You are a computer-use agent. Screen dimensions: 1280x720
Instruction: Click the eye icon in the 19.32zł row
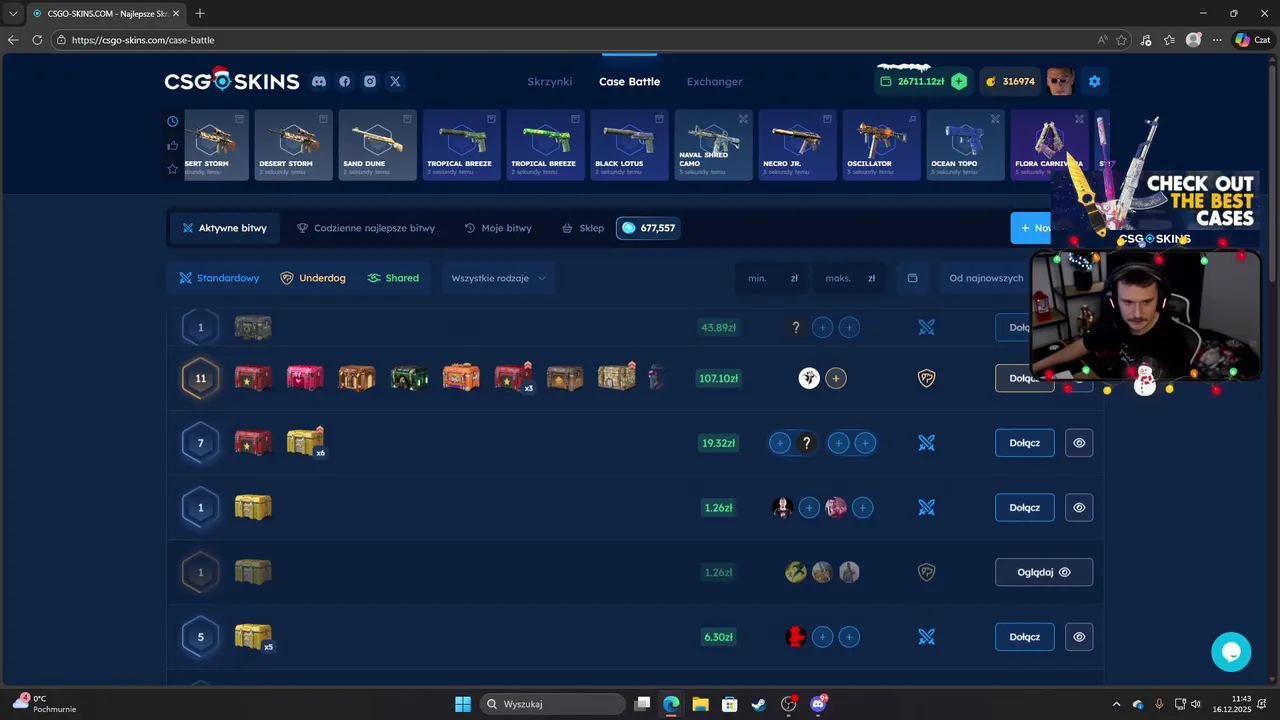coord(1079,443)
